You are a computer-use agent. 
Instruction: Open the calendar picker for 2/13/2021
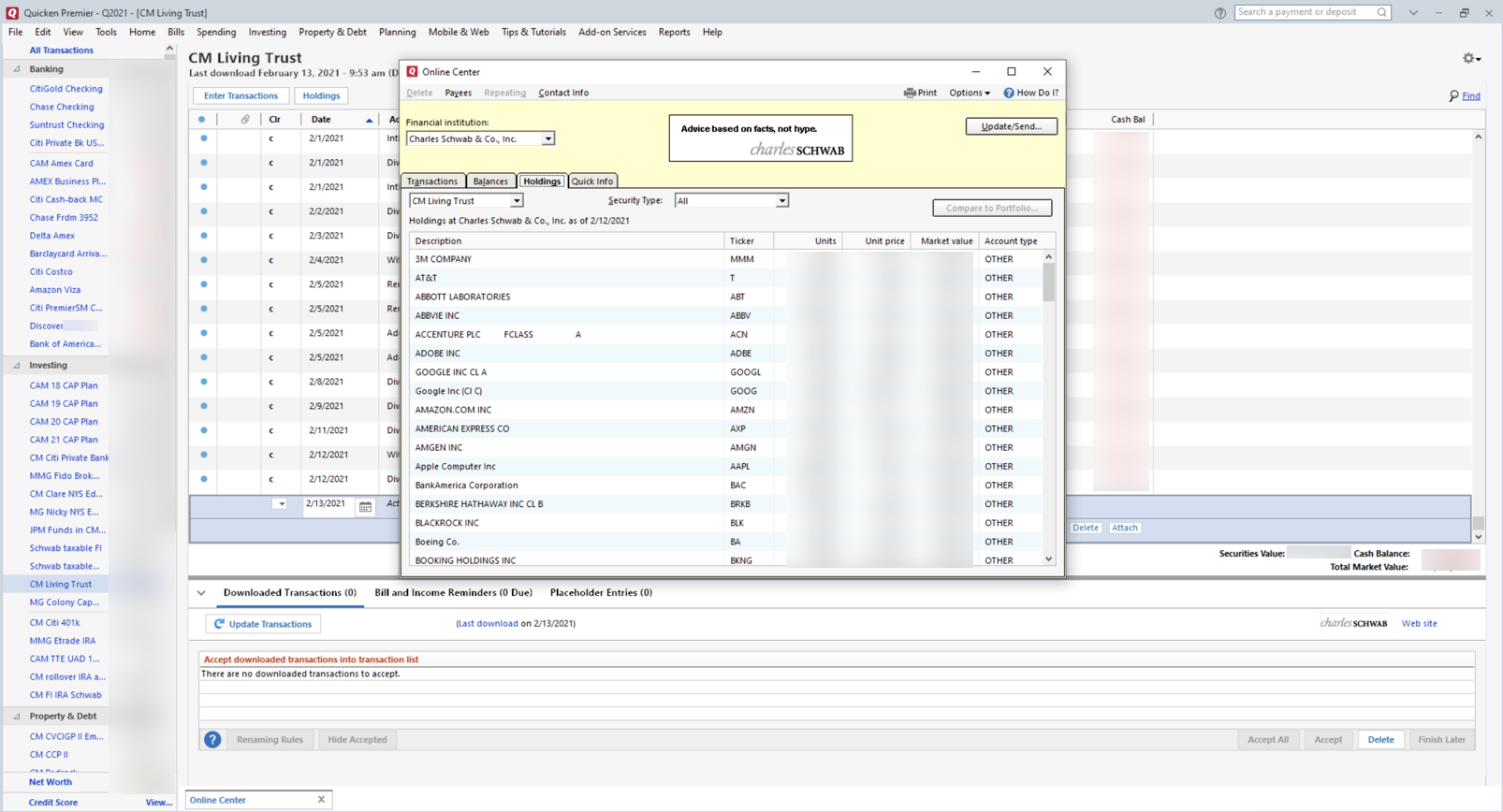pyautogui.click(x=365, y=506)
